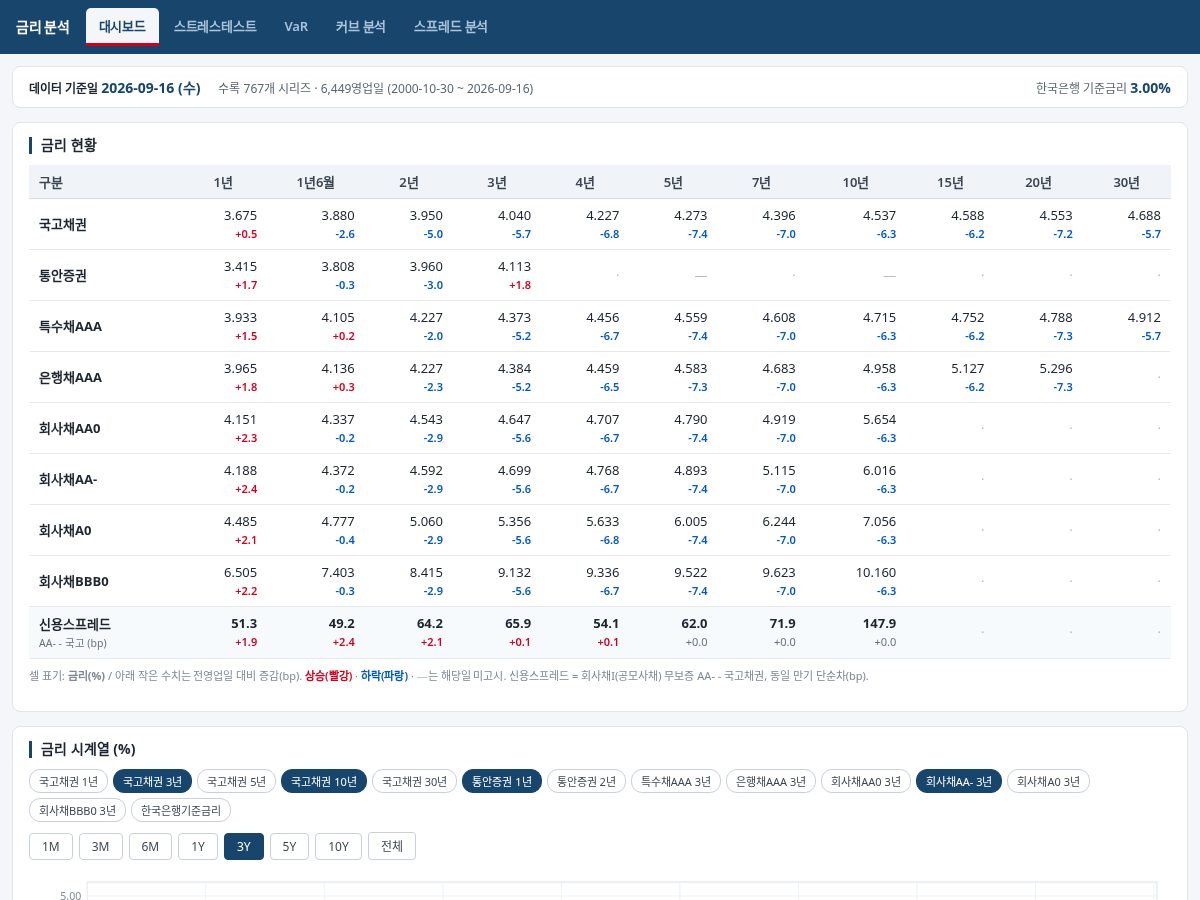Screen dimensions: 1200x900
Task: Click the 국고채권 1년 value 3.675
Action: coord(241,216)
